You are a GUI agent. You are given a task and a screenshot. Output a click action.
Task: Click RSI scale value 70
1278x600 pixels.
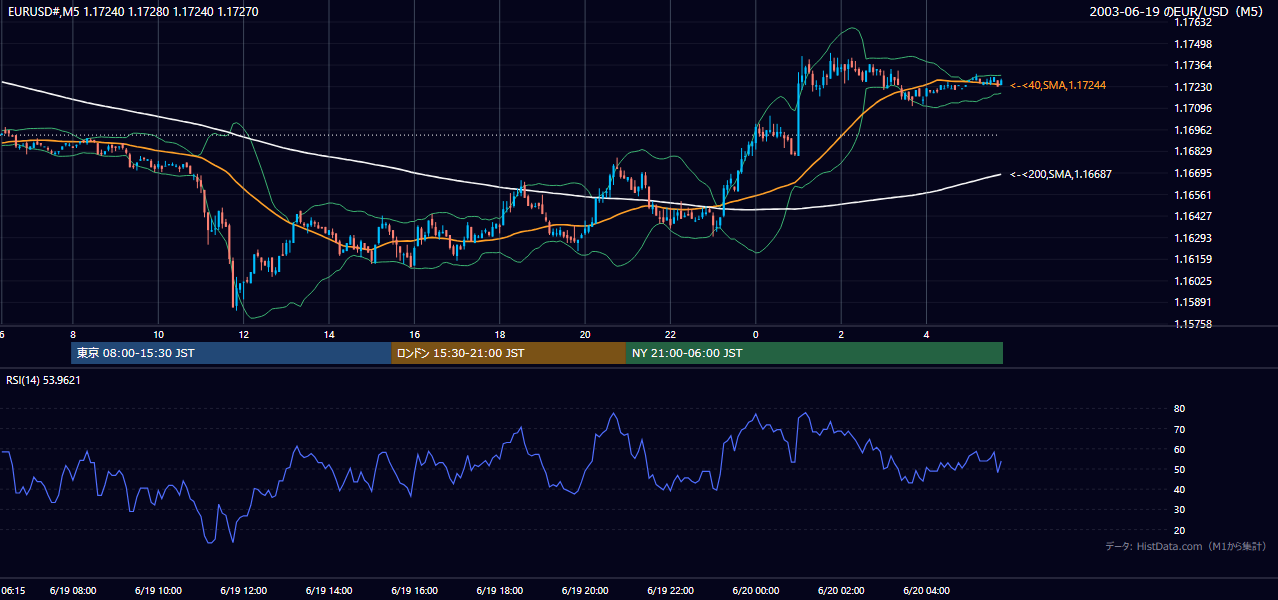point(1180,429)
